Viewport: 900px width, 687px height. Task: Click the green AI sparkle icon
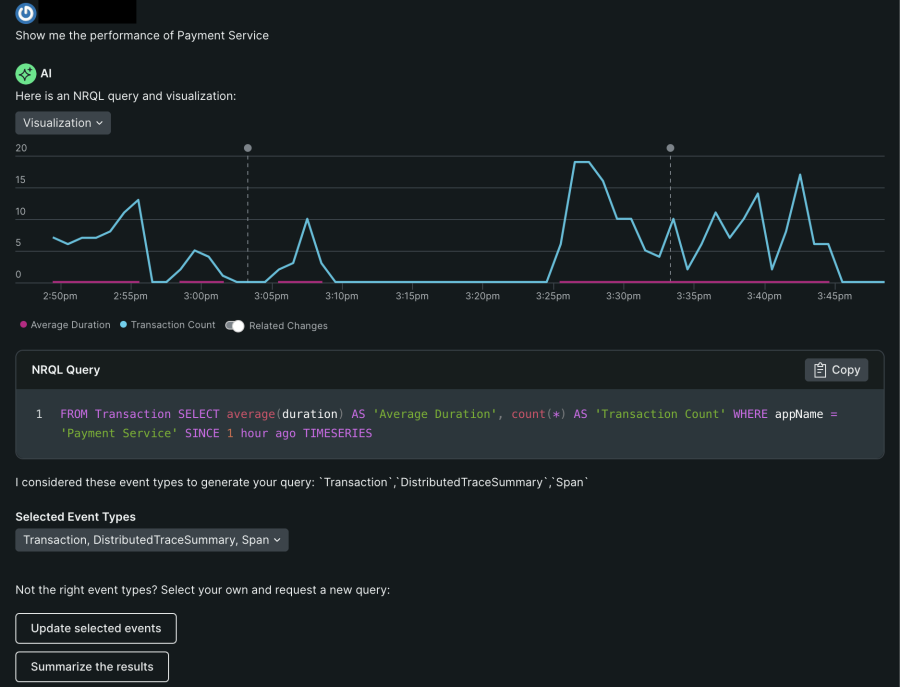tap(26, 74)
